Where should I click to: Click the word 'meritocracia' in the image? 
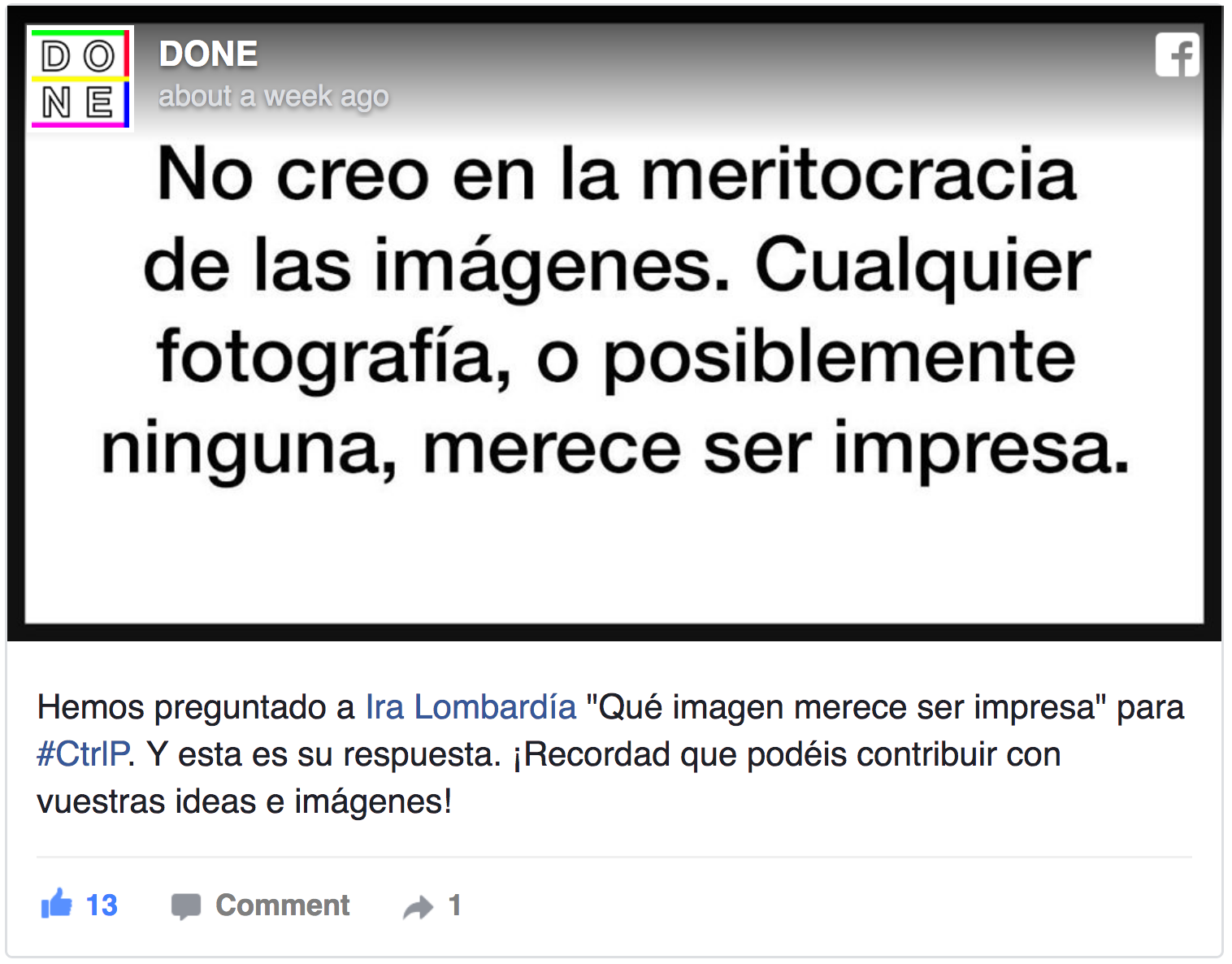tap(859, 174)
